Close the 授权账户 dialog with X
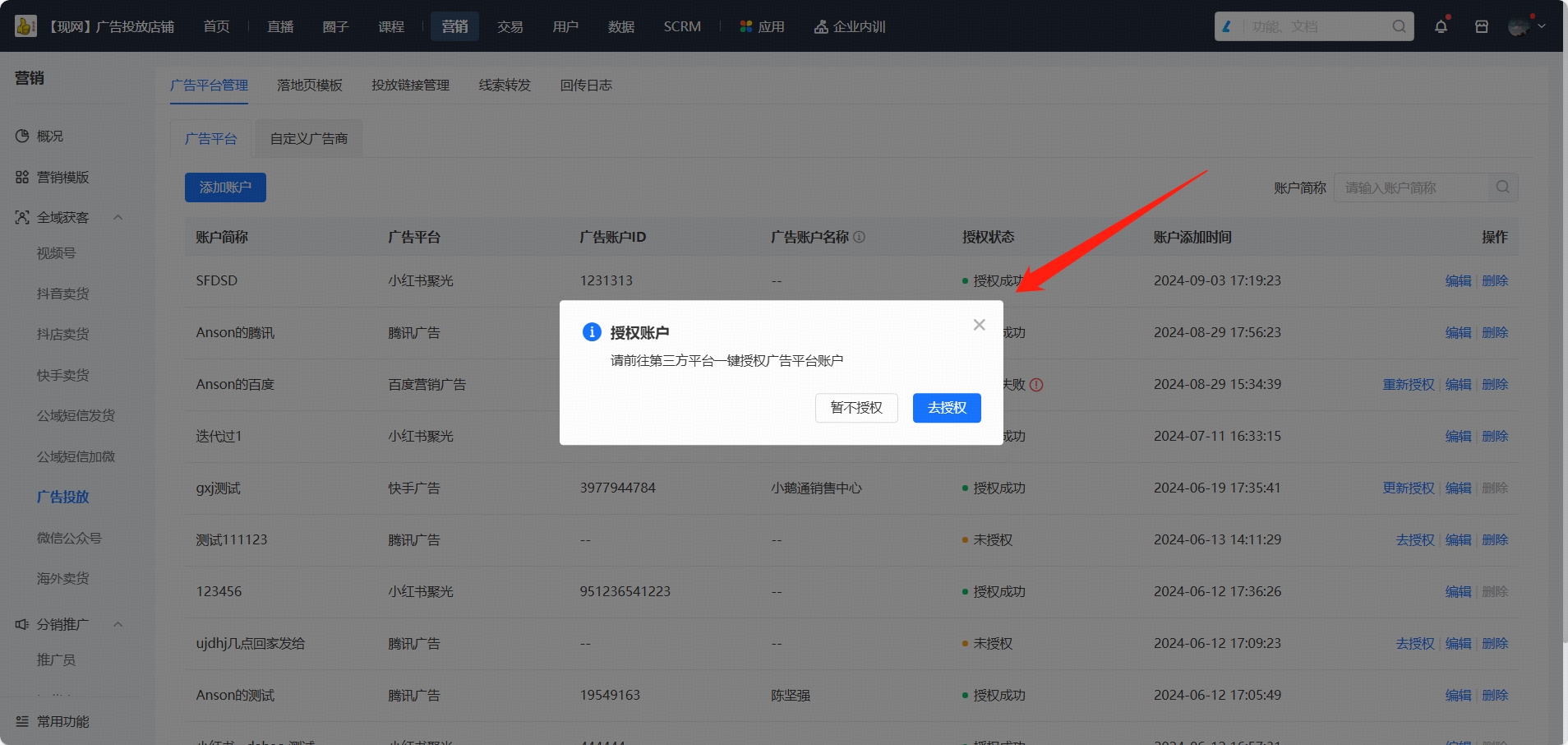 (979, 325)
